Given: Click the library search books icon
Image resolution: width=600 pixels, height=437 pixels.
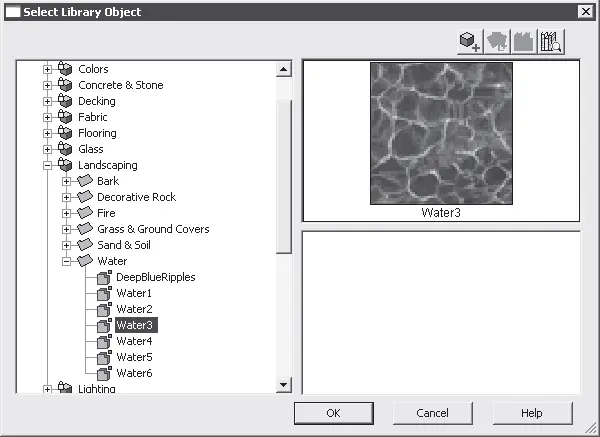Looking at the screenshot, I should click(551, 40).
